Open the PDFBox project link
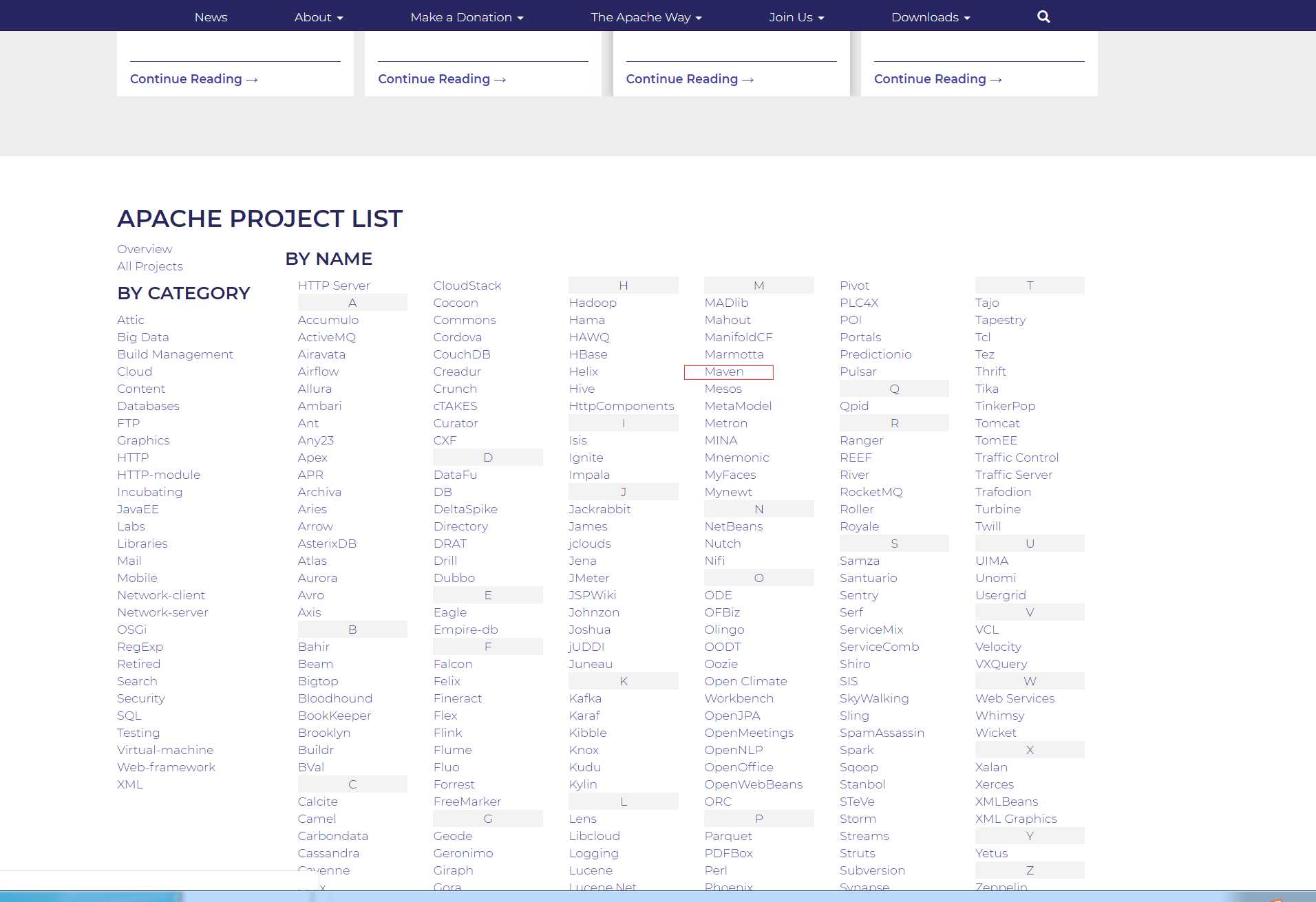This screenshot has height=902, width=1316. pyautogui.click(x=729, y=853)
